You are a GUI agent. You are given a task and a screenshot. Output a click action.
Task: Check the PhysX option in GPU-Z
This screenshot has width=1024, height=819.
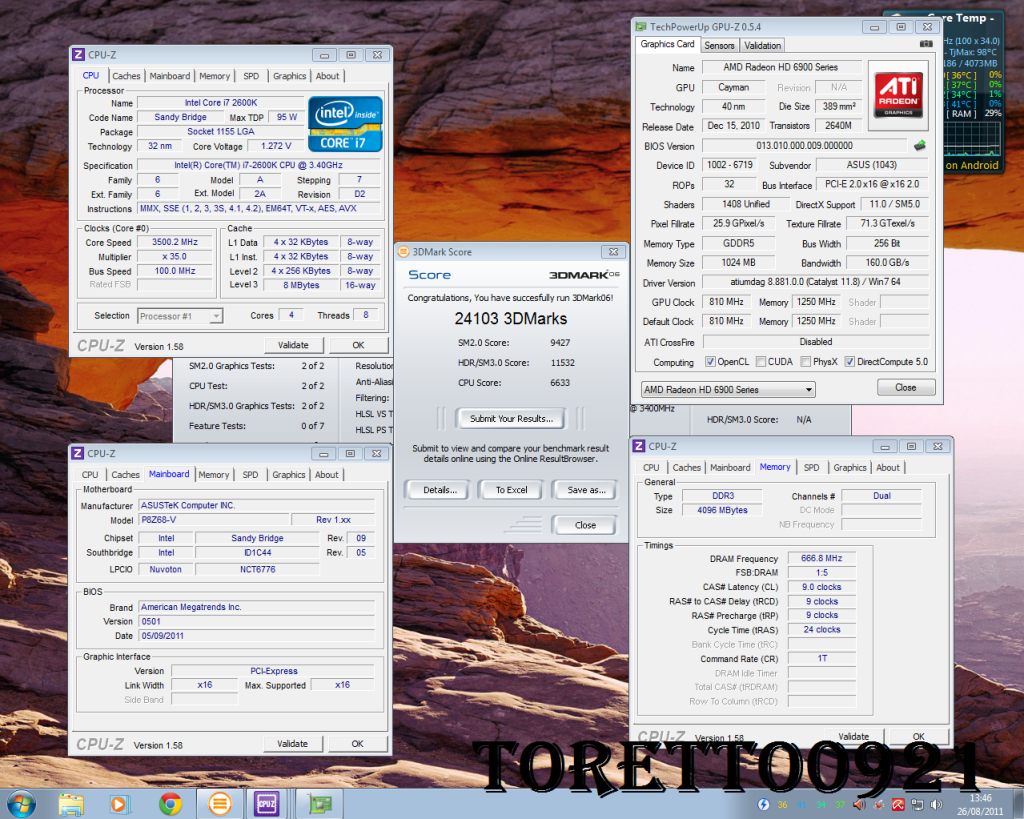(806, 361)
